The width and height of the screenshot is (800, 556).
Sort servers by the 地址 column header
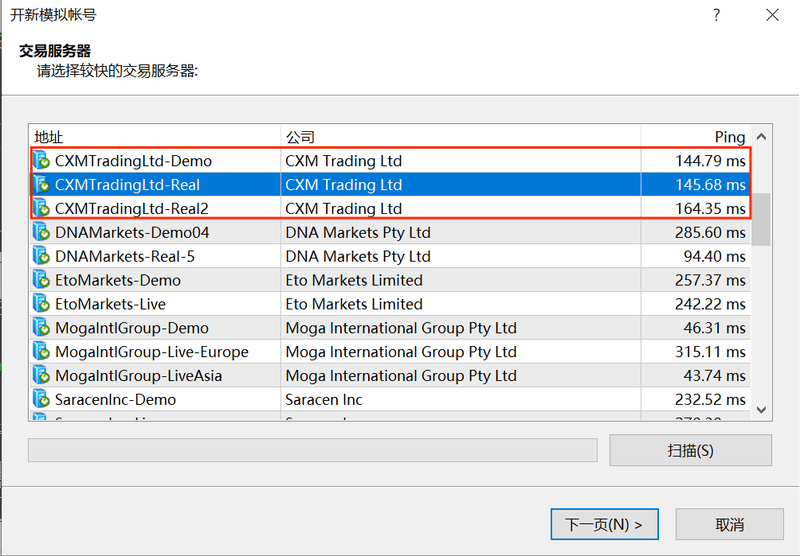pos(155,137)
